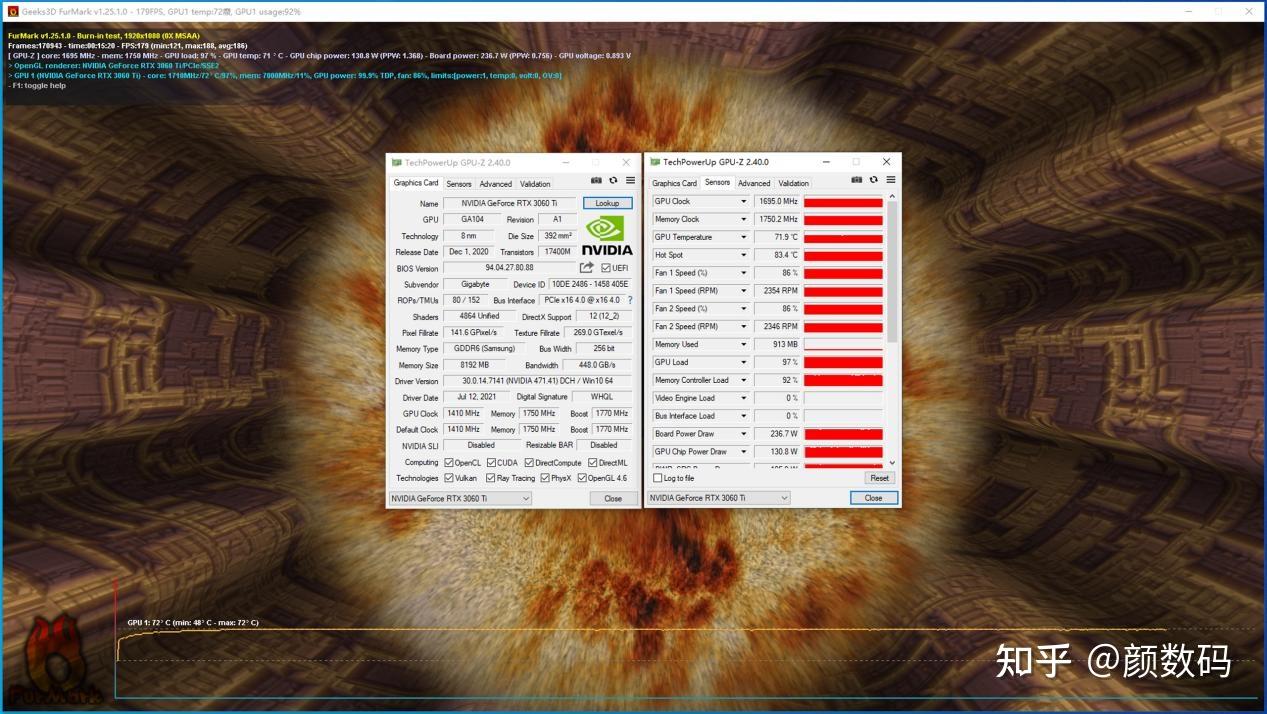Click the Sensors list vertical scrollbar
The width and height of the screenshot is (1267, 714).
click(x=893, y=273)
